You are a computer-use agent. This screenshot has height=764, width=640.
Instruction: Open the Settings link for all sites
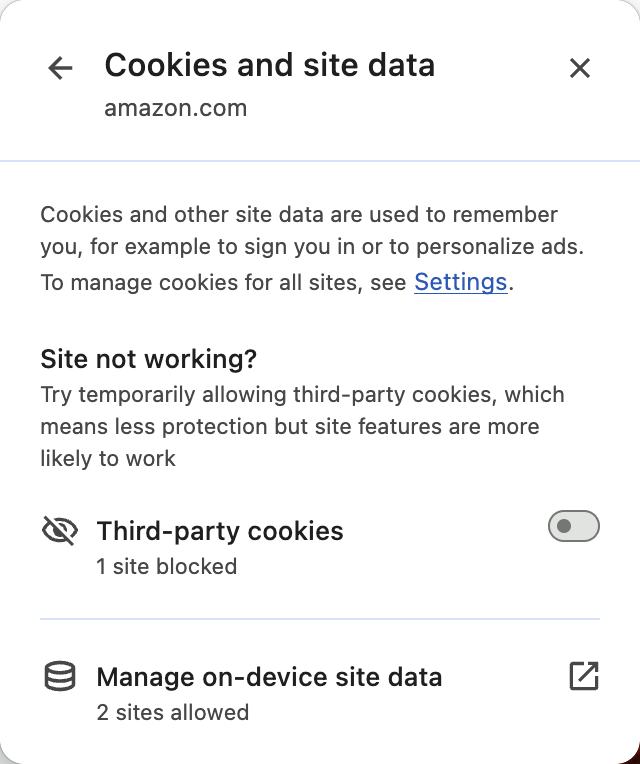[460, 282]
